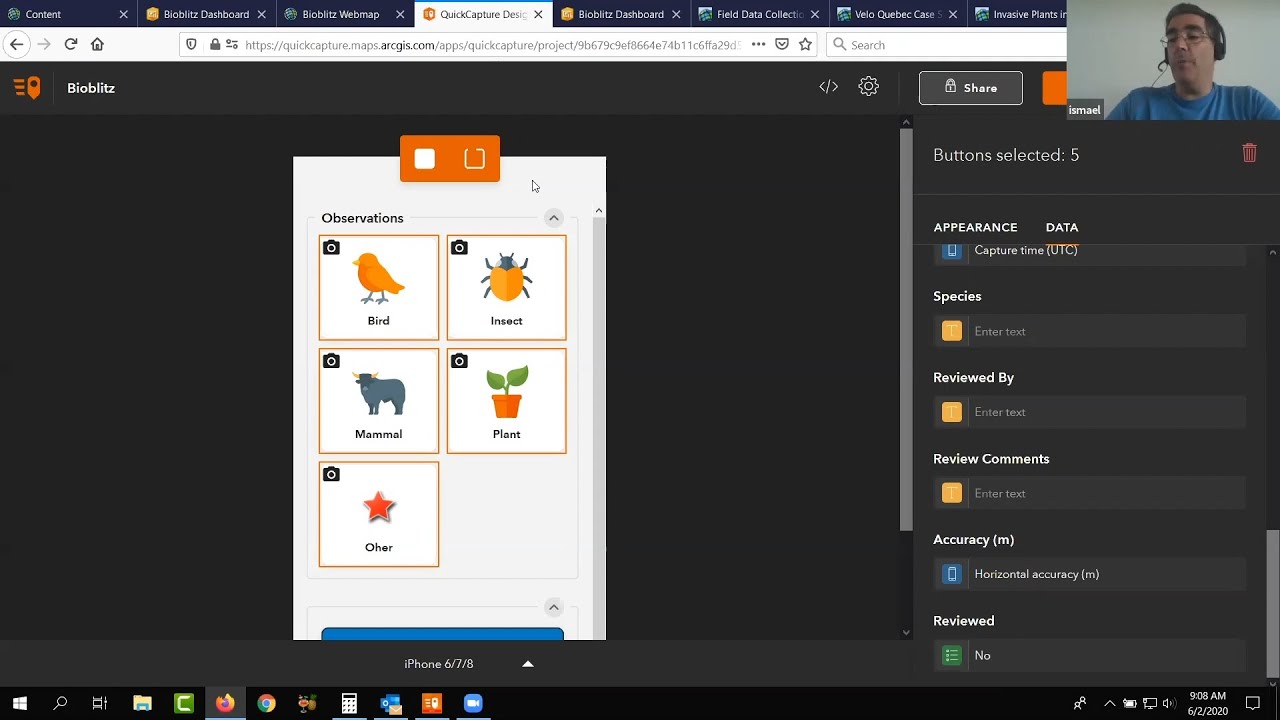
Task: Switch to the Field Data Collection browser tab
Action: pos(759,14)
